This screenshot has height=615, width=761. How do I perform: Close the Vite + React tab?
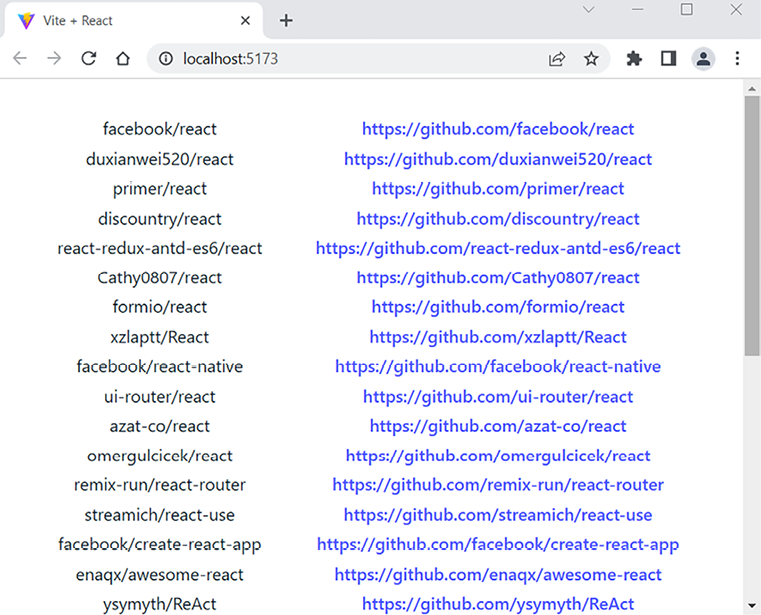pyautogui.click(x=245, y=21)
